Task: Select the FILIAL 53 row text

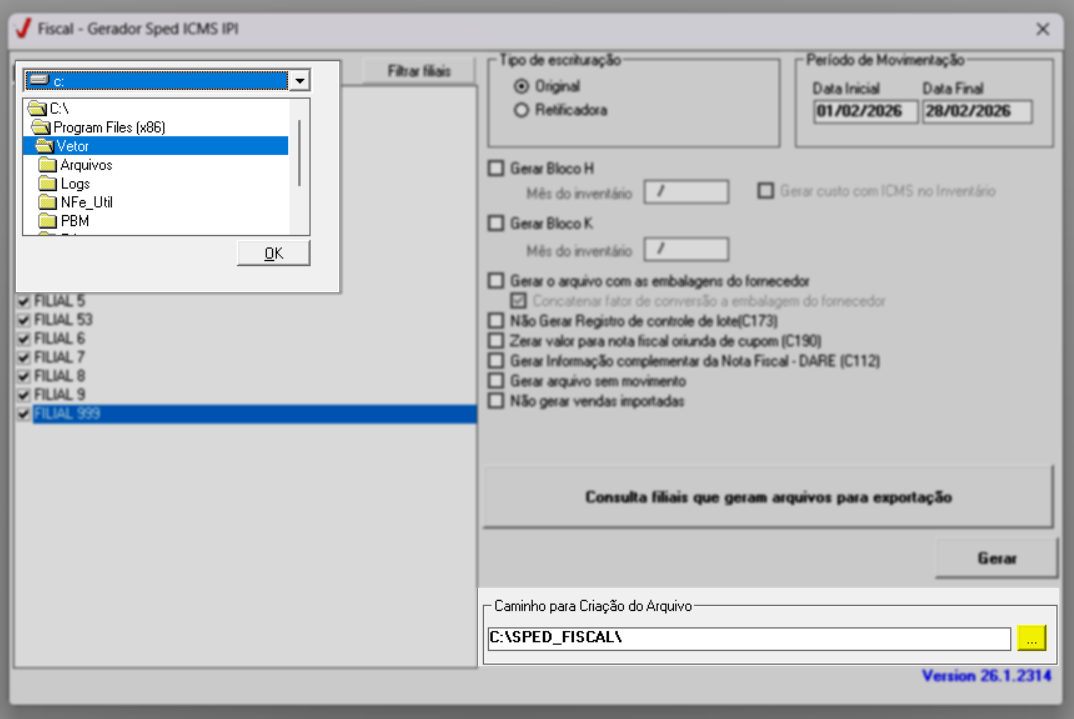Action: click(x=63, y=320)
